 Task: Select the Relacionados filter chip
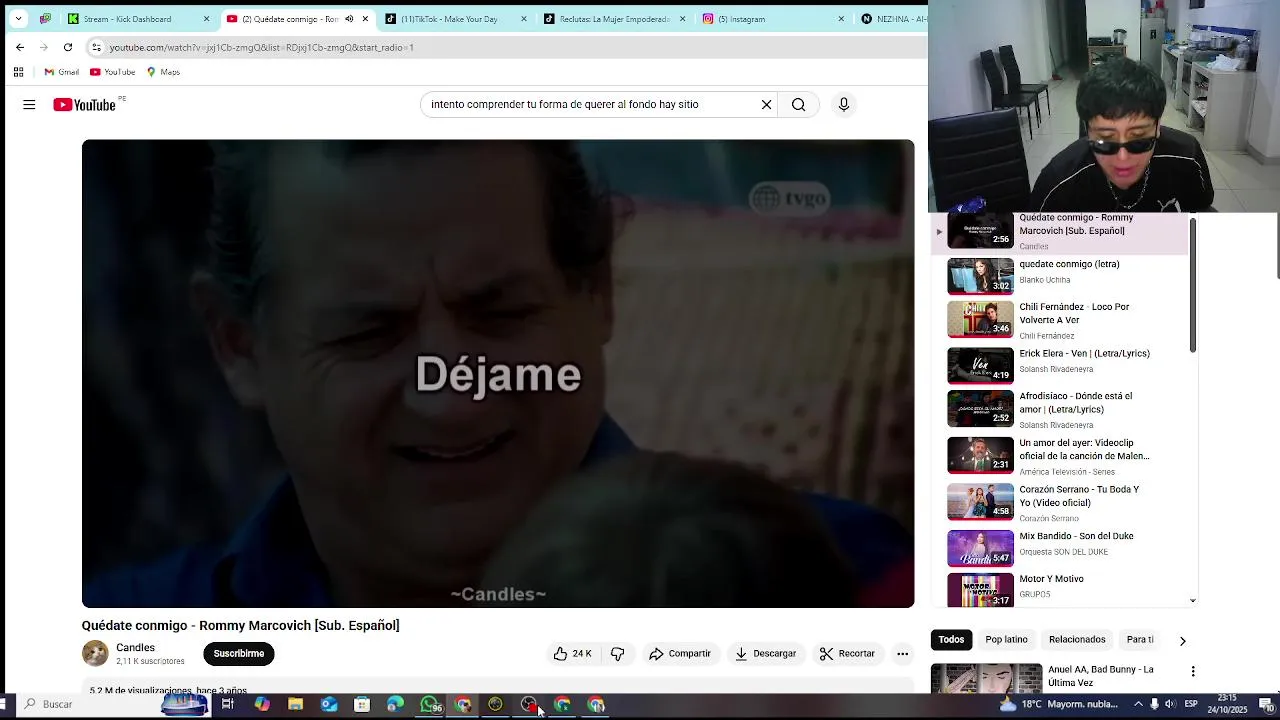pos(1077,640)
